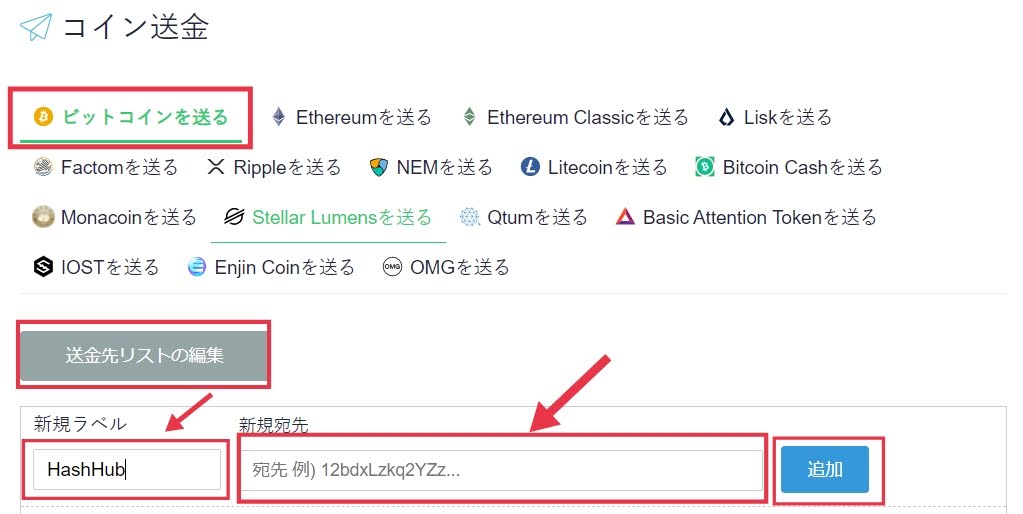Click the Ethereum diamond icon
This screenshot has width=1023, height=514.
click(279, 117)
